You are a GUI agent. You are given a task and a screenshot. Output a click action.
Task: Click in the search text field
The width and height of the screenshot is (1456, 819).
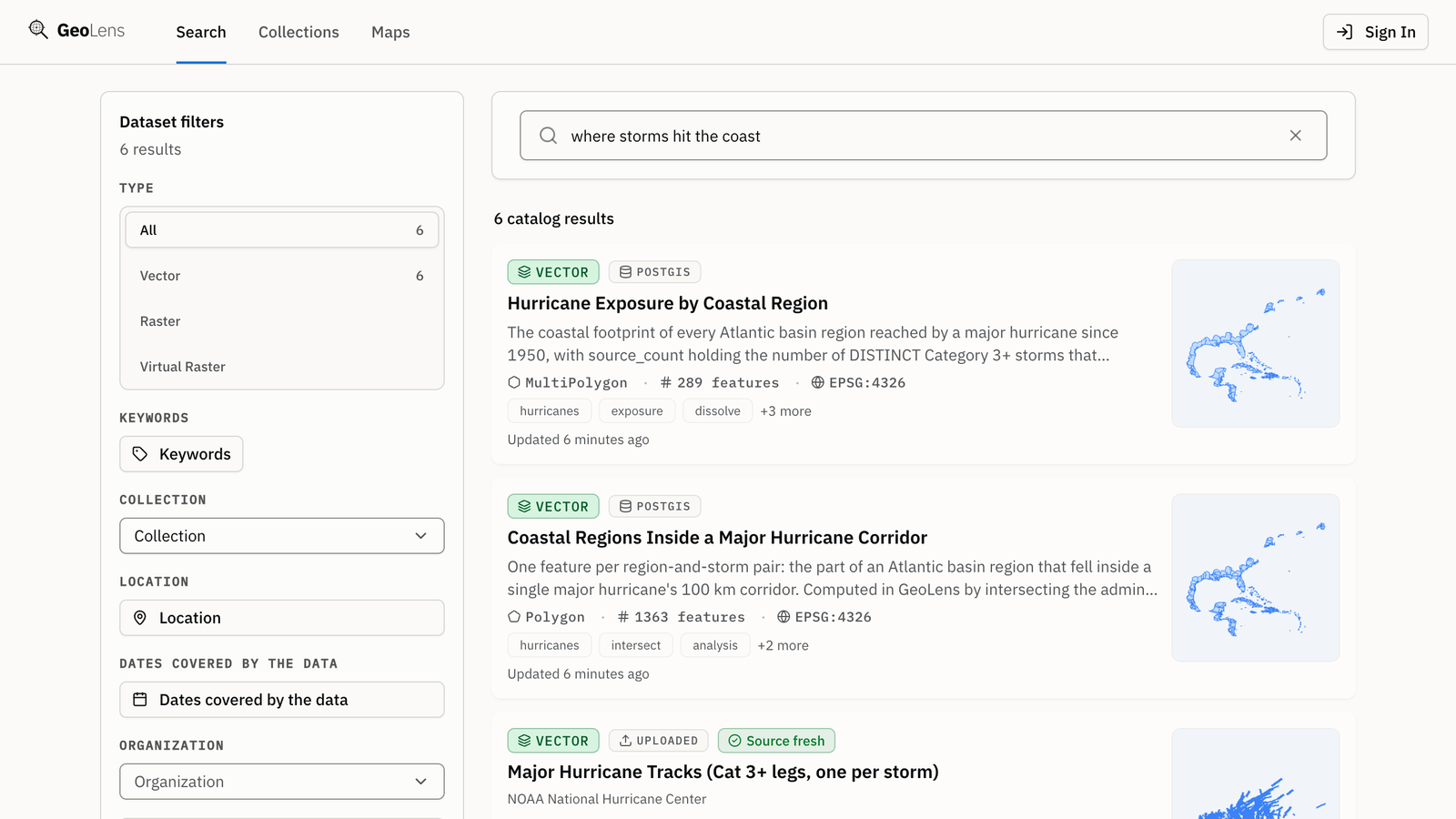point(924,136)
